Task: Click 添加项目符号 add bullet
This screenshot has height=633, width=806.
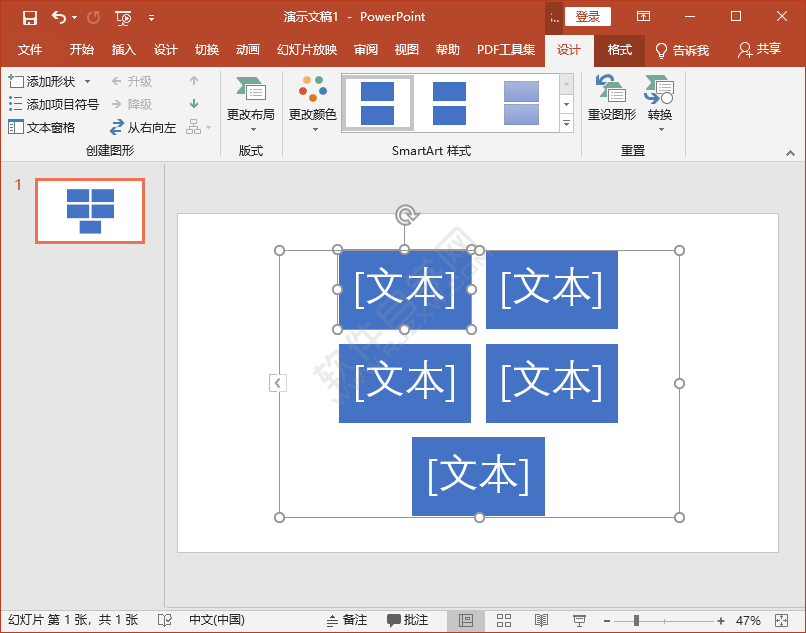Action: coord(53,104)
